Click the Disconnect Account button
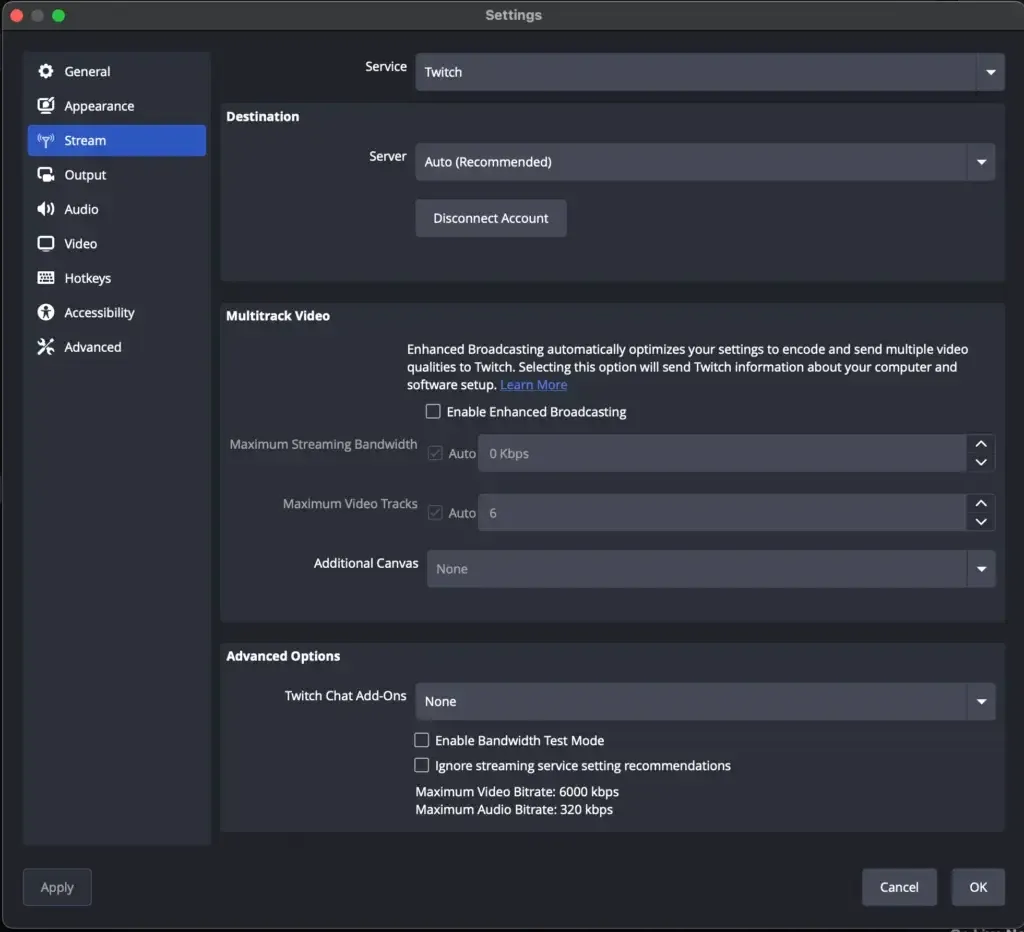The width and height of the screenshot is (1024, 932). point(491,218)
